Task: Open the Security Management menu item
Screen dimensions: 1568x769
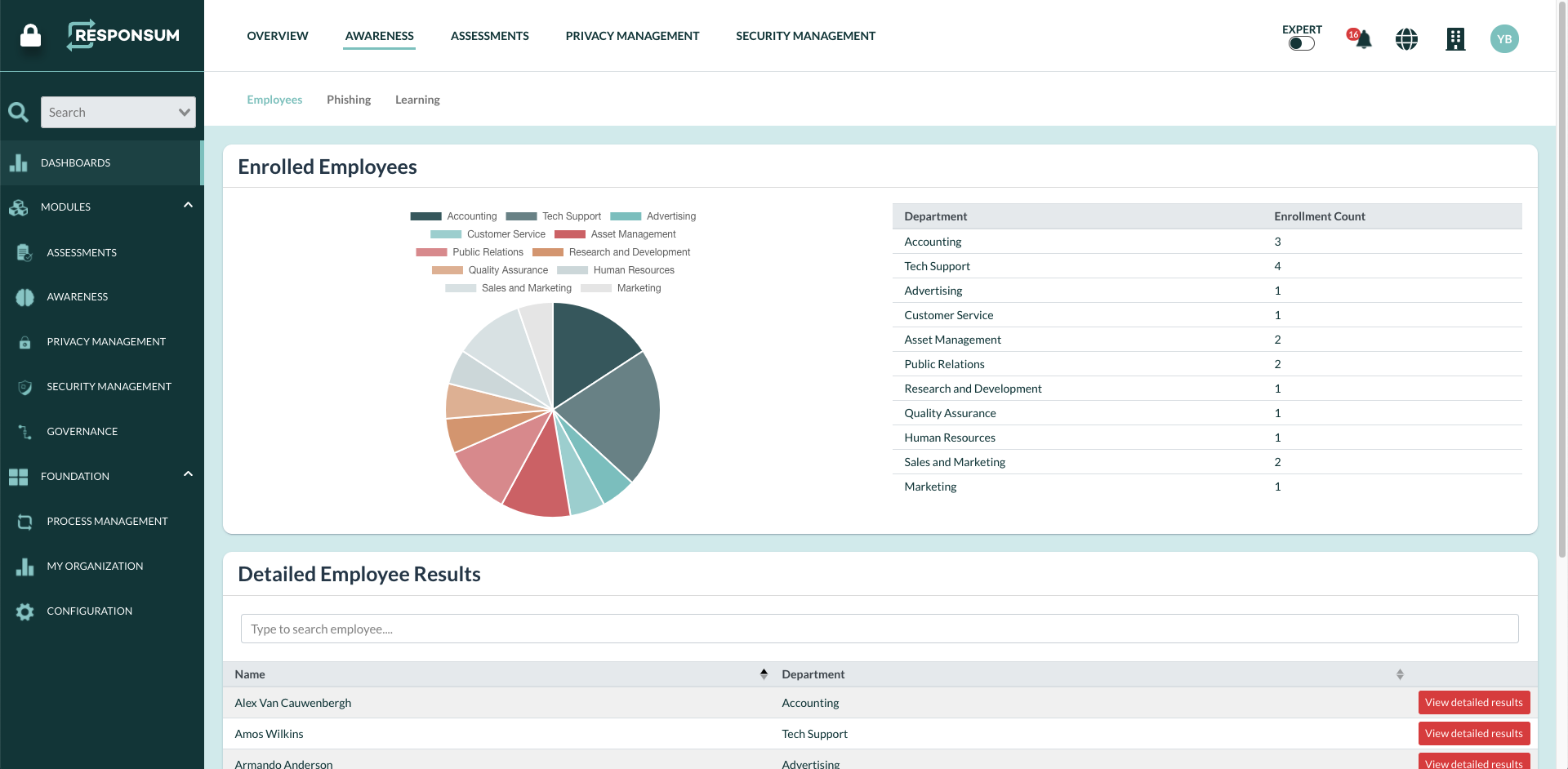Action: click(x=805, y=35)
